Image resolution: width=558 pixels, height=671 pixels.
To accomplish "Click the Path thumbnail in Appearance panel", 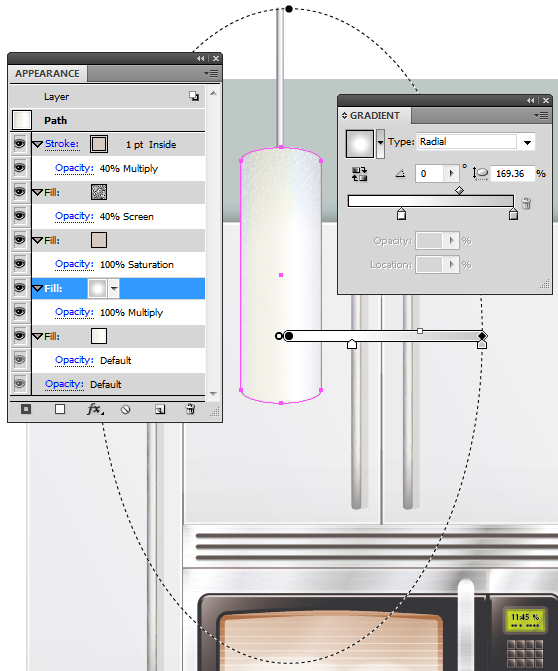I will 21,120.
